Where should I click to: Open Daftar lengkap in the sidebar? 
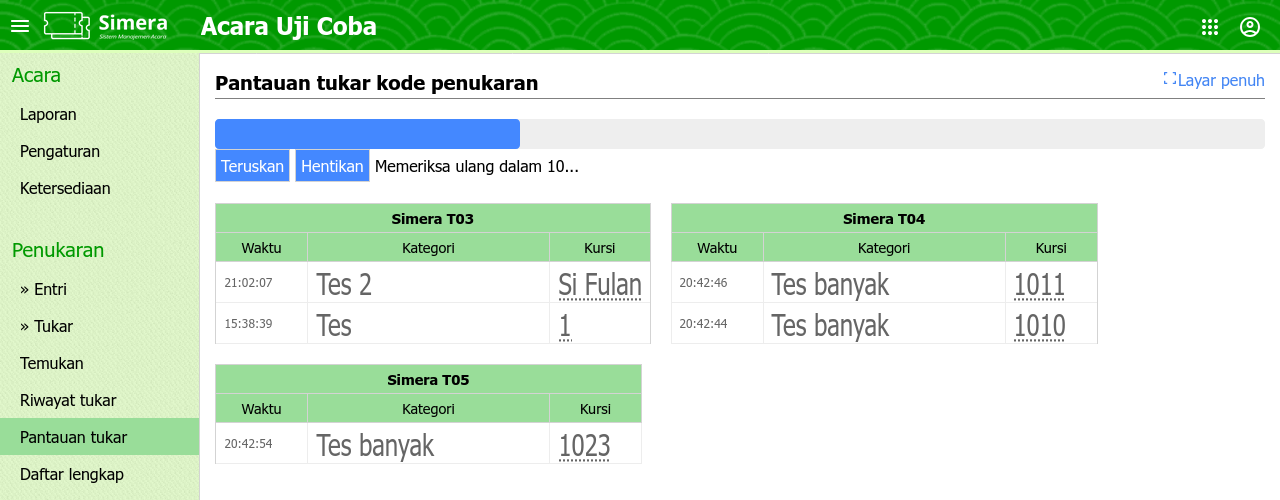click(72, 474)
